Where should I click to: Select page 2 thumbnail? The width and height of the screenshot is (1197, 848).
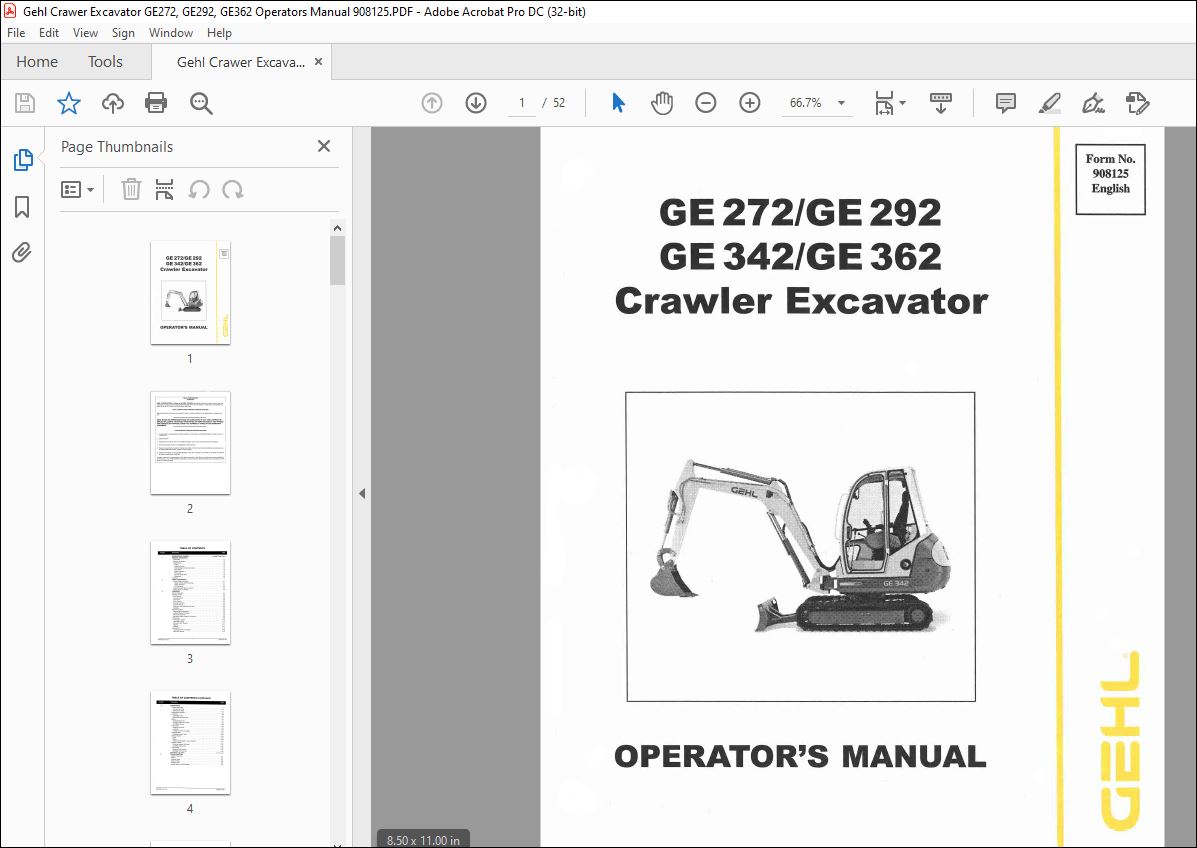tap(190, 443)
